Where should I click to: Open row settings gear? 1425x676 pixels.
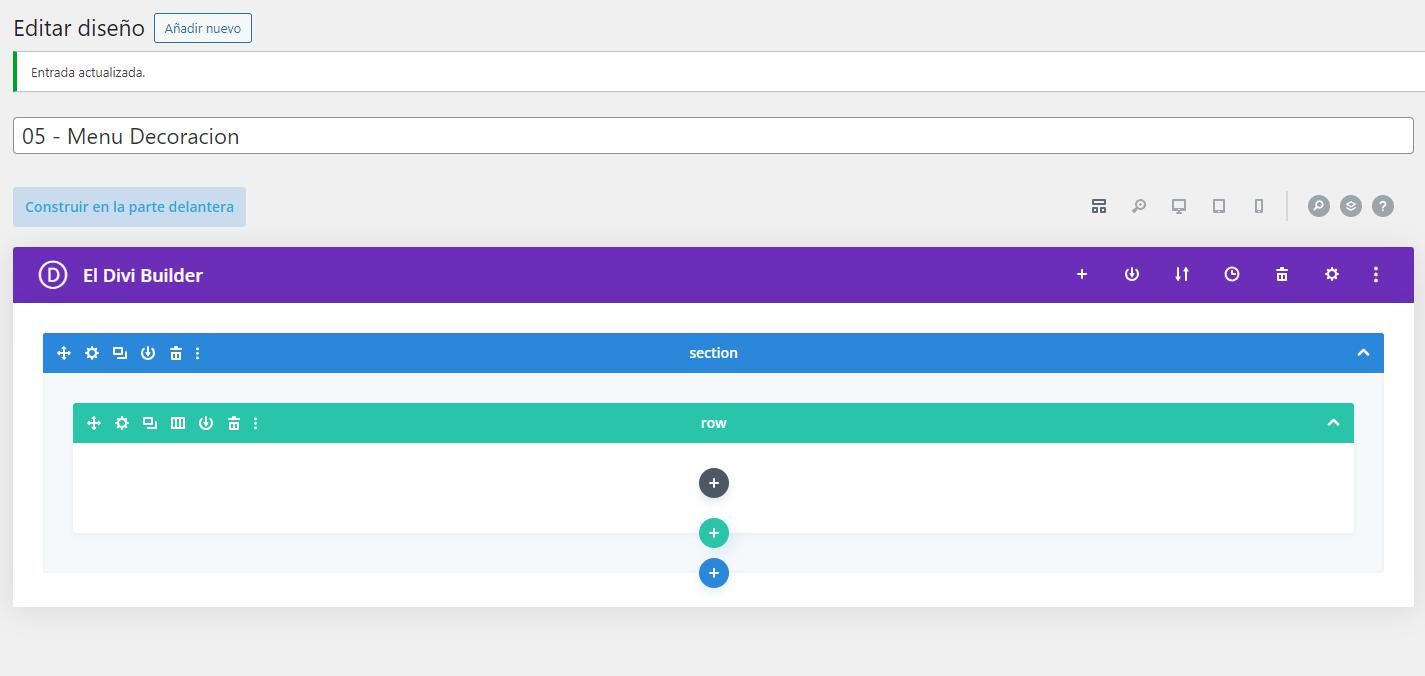coord(122,423)
